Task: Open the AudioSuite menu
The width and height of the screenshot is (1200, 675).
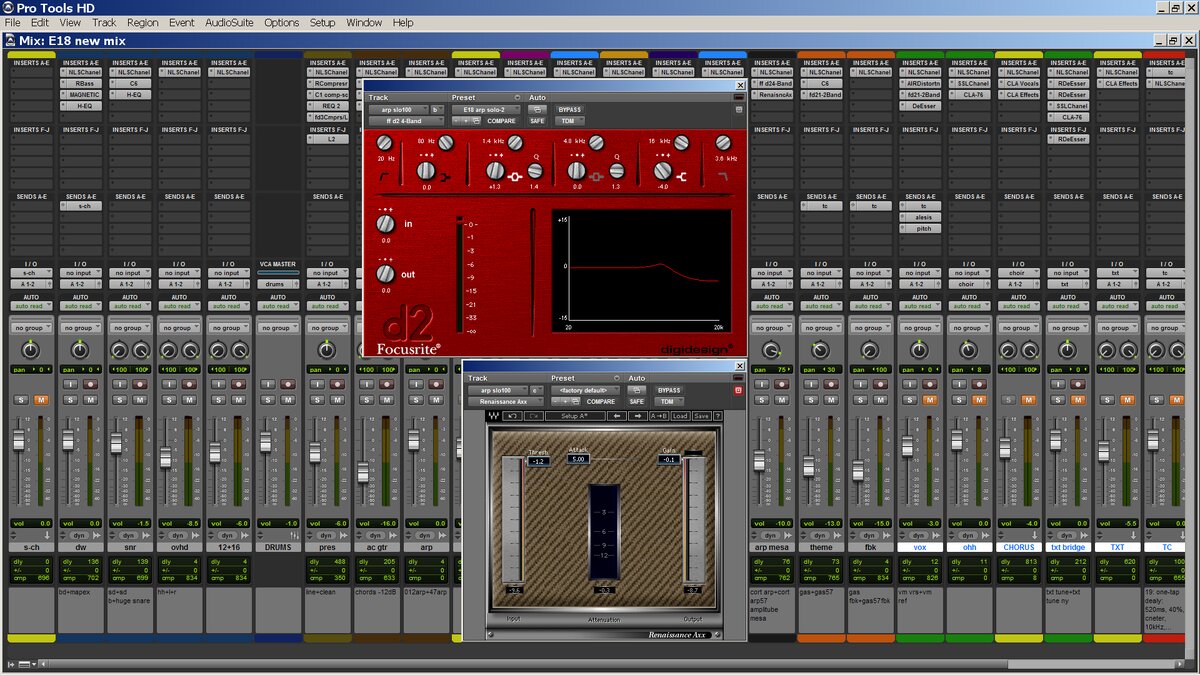Action: 229,22
